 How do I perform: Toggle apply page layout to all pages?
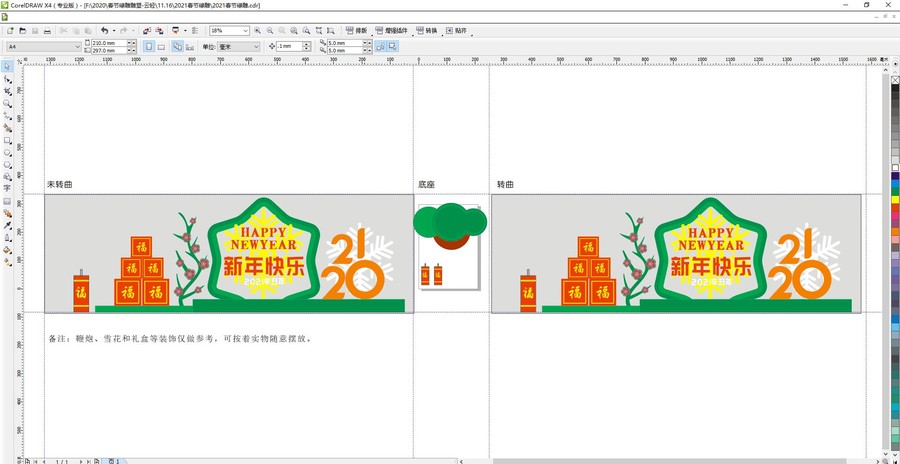click(177, 47)
